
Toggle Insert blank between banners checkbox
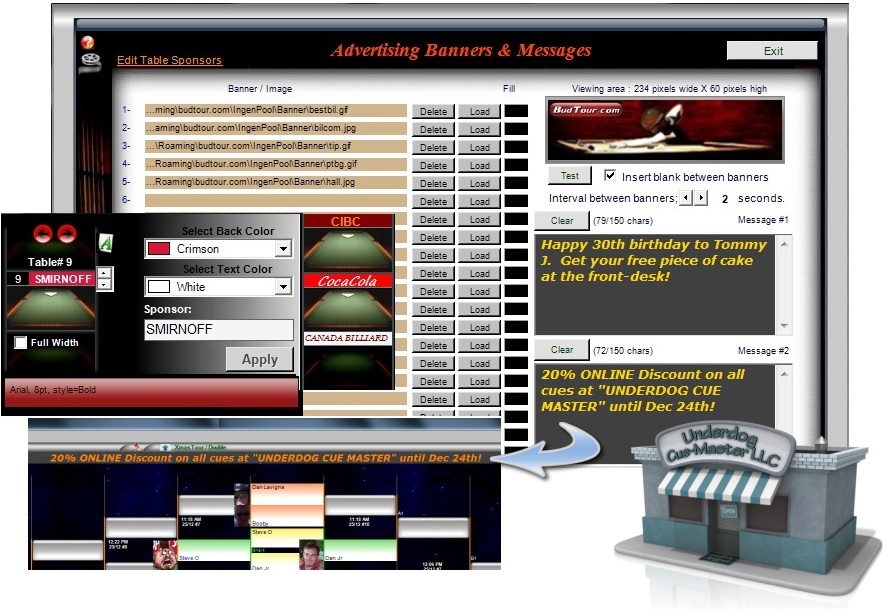611,176
